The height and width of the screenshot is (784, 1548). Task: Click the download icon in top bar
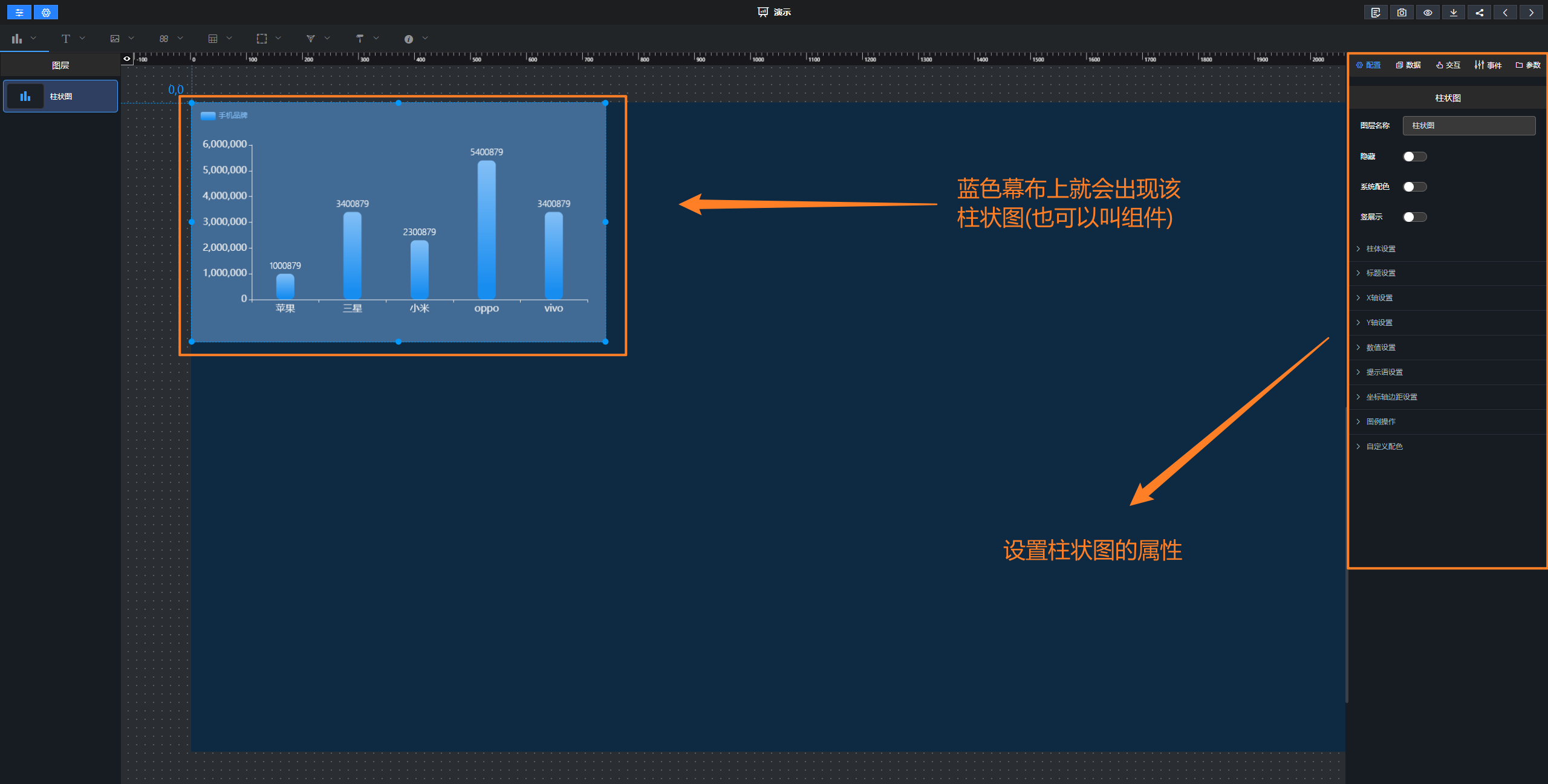[x=1453, y=12]
